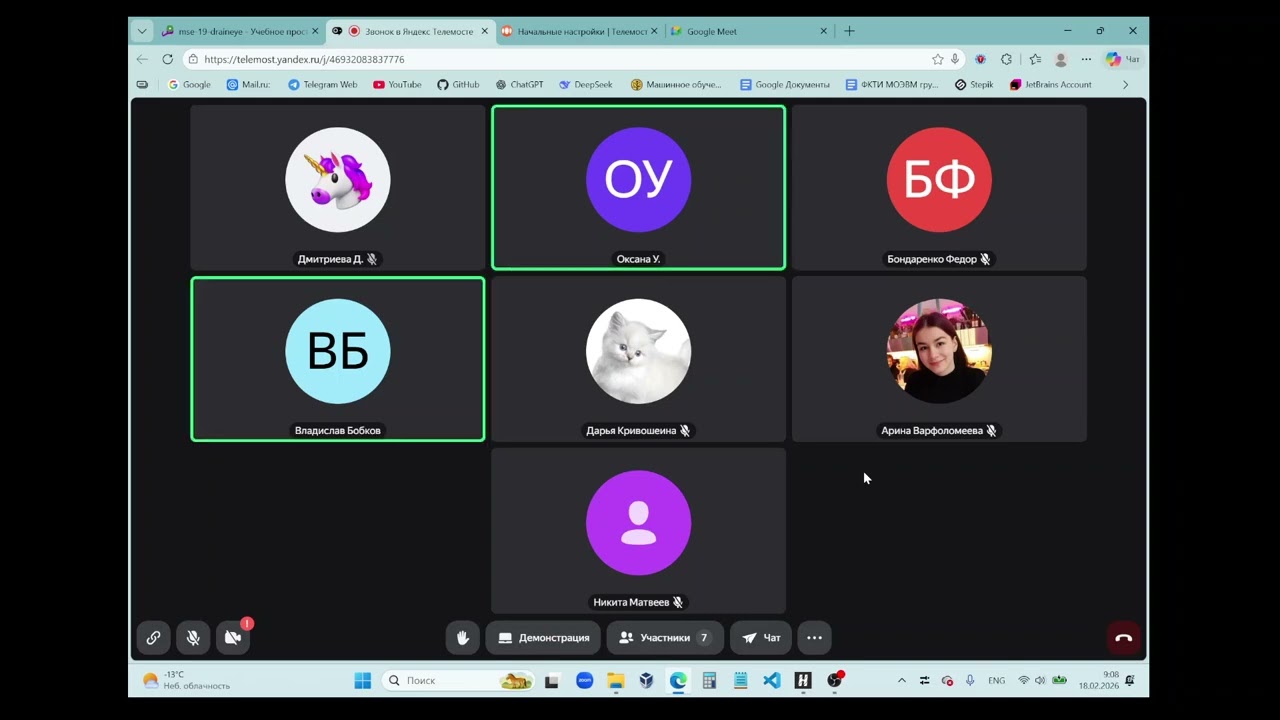The image size is (1280, 720).
Task: Open more call options with three dots
Action: coord(814,638)
